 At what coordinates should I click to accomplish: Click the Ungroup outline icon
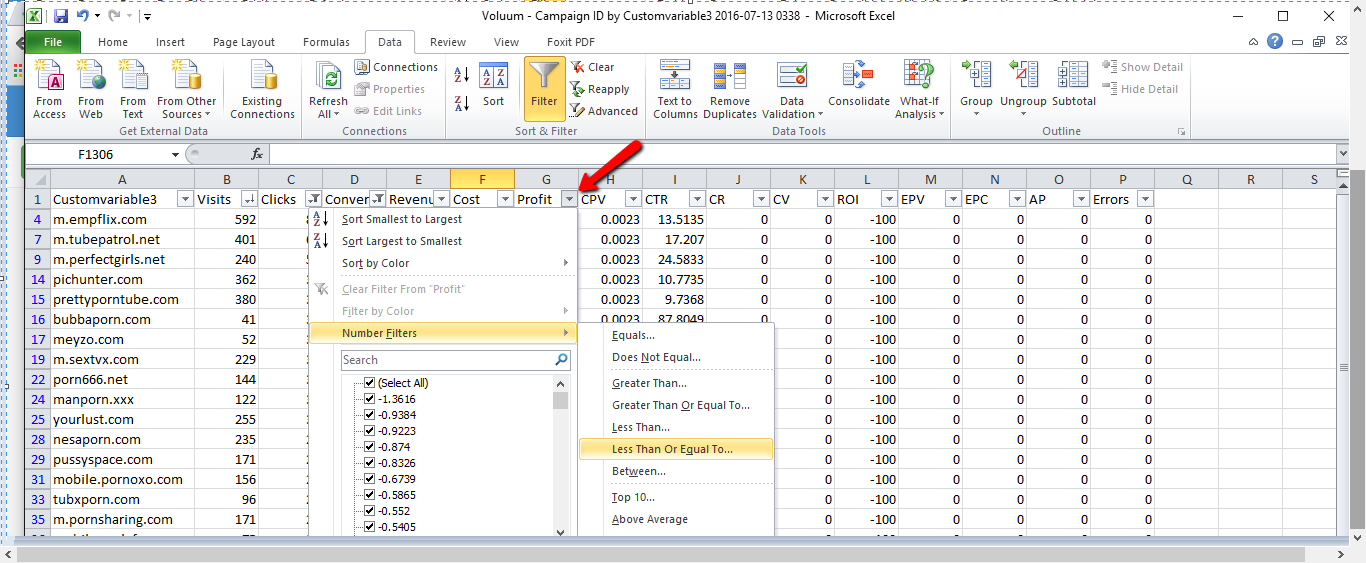1023,76
